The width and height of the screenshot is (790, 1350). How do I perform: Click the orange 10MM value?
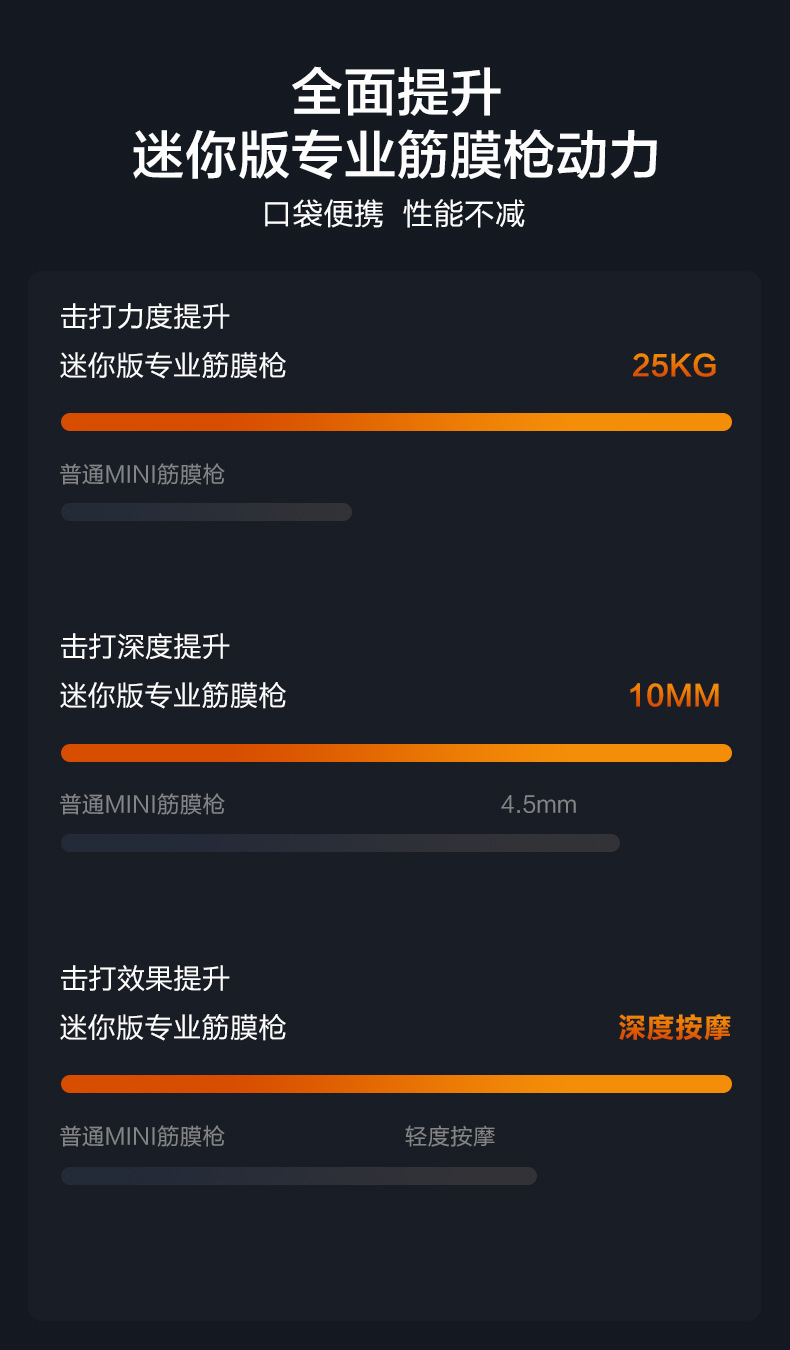pos(674,696)
